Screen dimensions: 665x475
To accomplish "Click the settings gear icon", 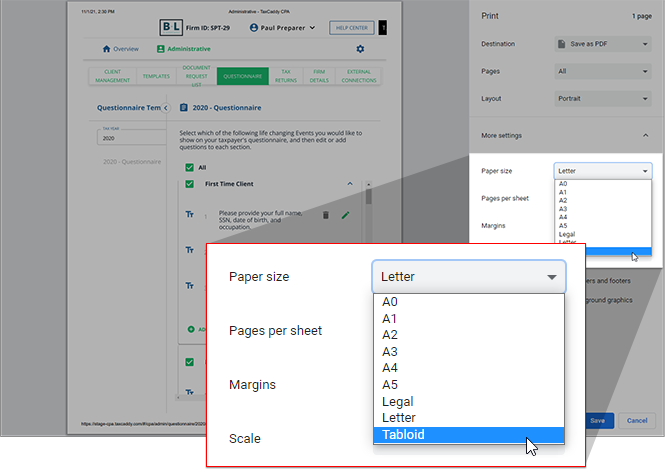I will click(x=360, y=49).
